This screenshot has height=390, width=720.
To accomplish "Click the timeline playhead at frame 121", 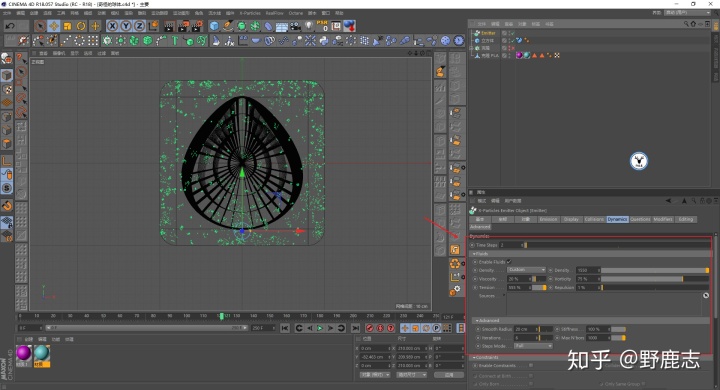I will pos(222,316).
